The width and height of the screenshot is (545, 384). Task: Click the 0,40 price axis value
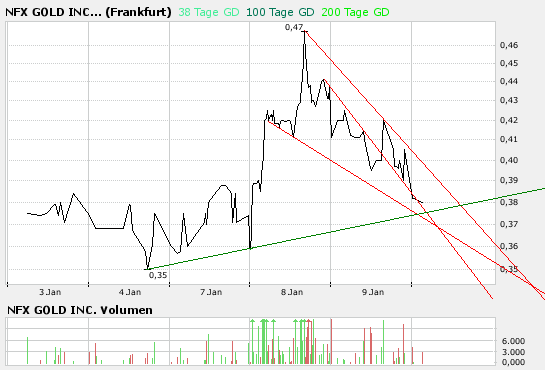point(509,160)
